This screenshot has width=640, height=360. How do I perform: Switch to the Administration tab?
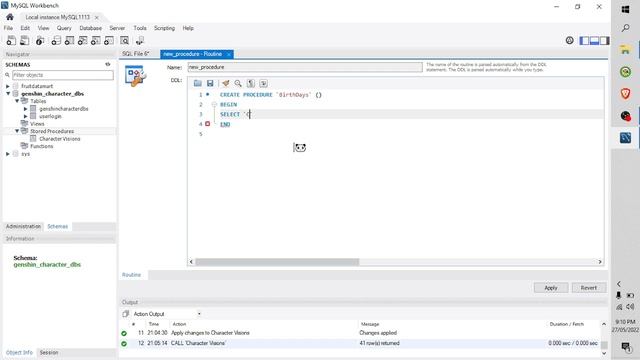coord(23,227)
